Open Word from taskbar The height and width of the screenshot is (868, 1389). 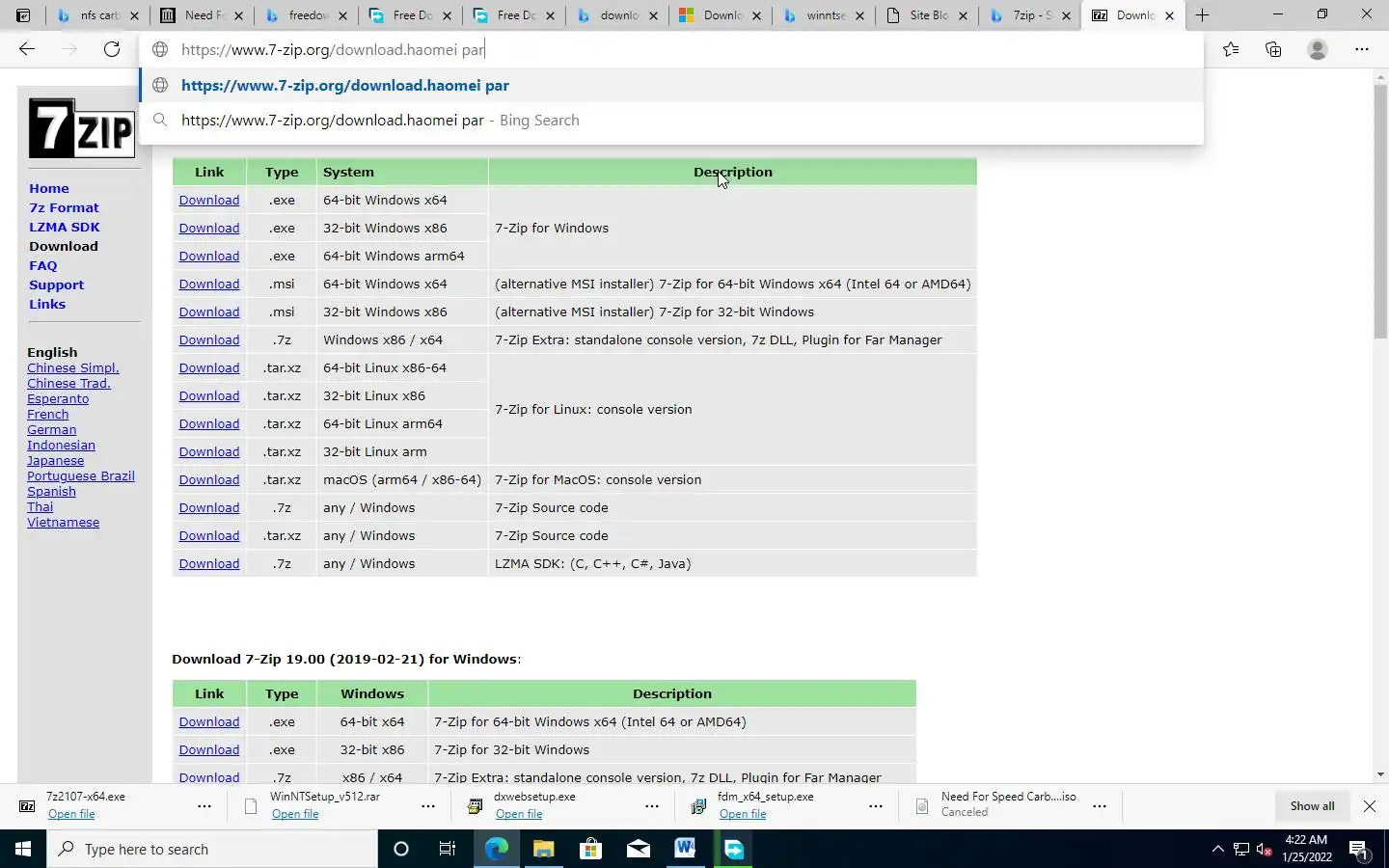685,849
